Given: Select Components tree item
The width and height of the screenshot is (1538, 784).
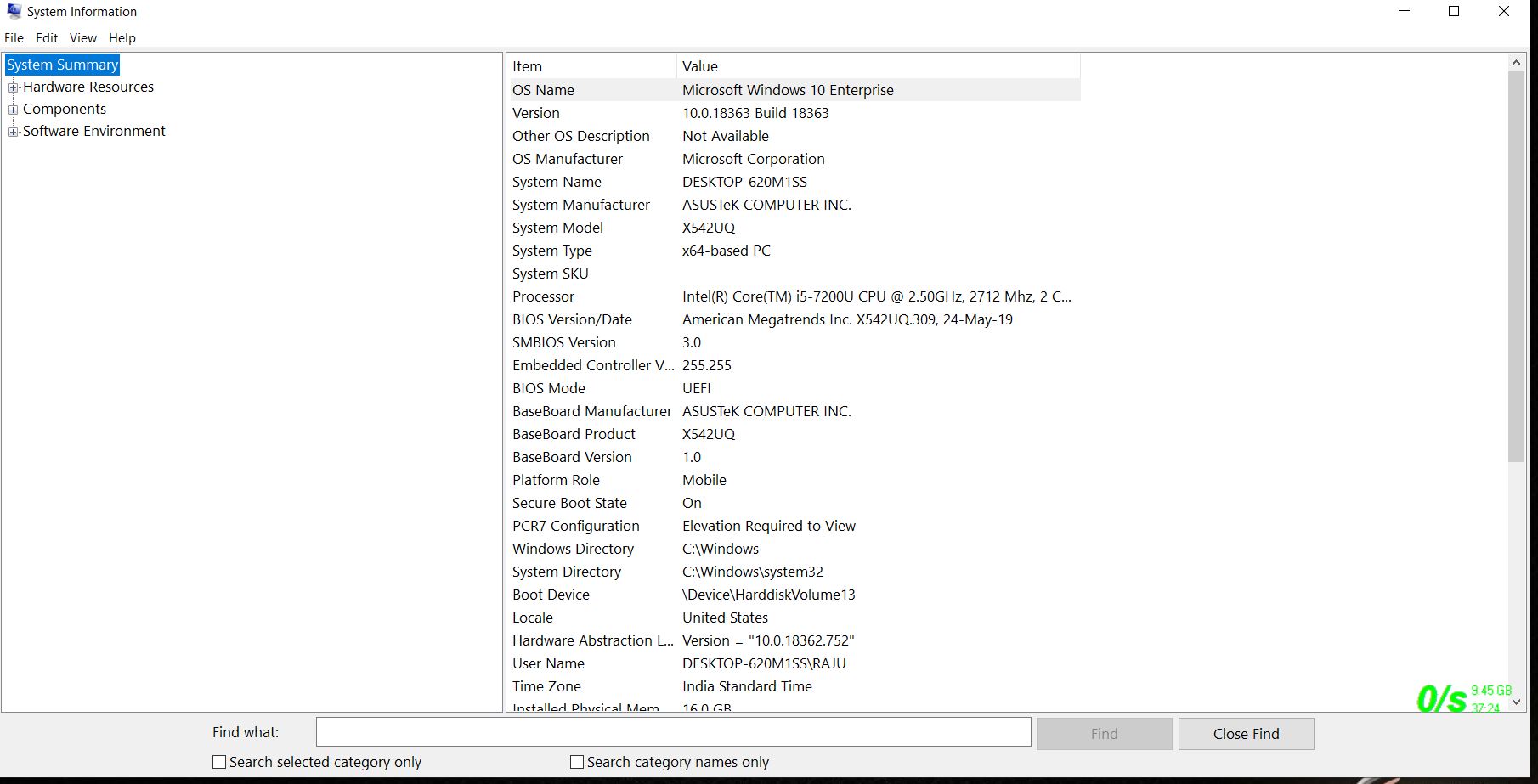Looking at the screenshot, I should click(65, 109).
